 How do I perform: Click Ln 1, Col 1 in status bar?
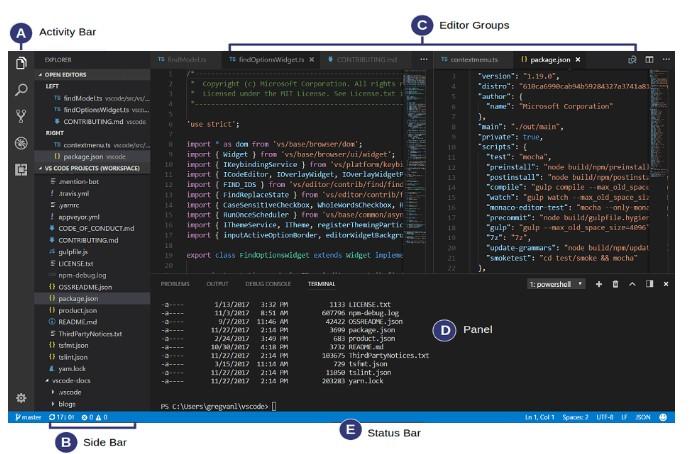(x=539, y=417)
